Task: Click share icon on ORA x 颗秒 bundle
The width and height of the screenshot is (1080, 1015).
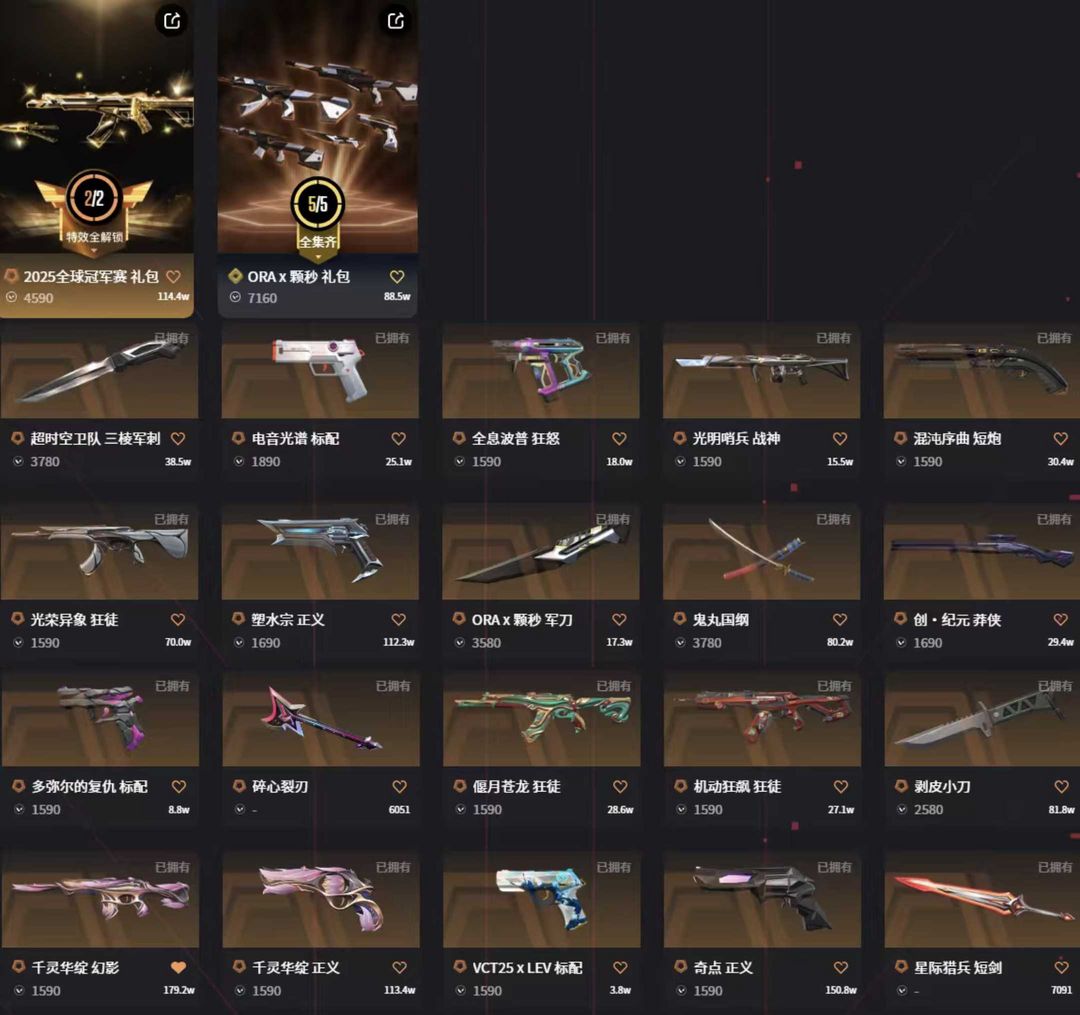Action: [x=395, y=21]
